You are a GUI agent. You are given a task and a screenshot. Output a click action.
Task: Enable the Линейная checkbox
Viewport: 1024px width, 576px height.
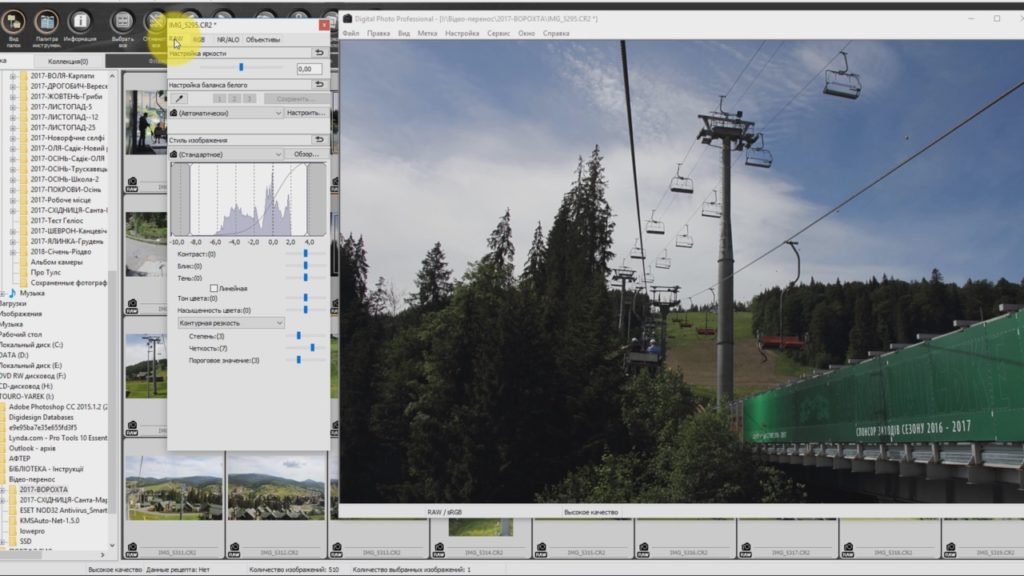tap(214, 288)
